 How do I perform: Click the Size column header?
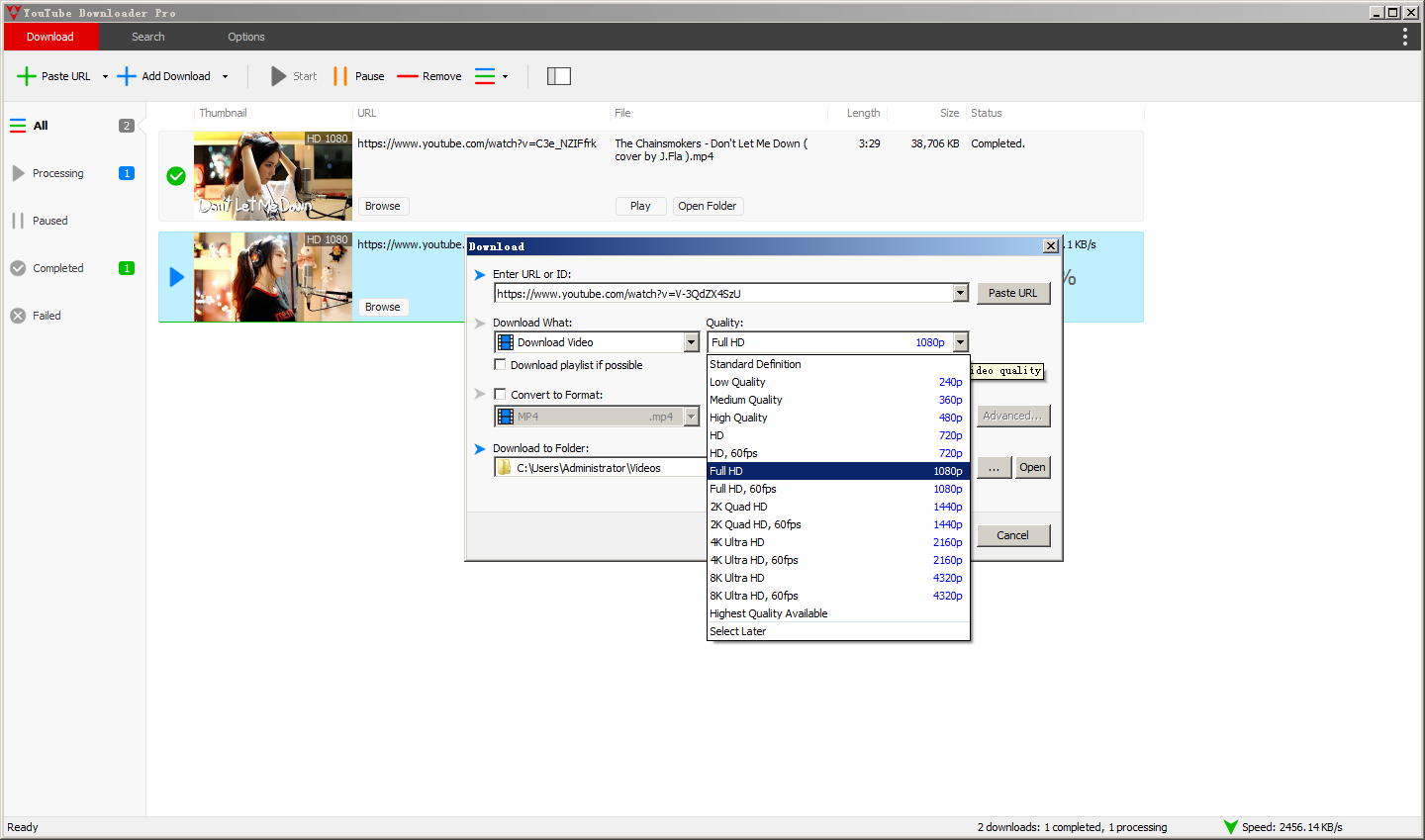tap(949, 113)
